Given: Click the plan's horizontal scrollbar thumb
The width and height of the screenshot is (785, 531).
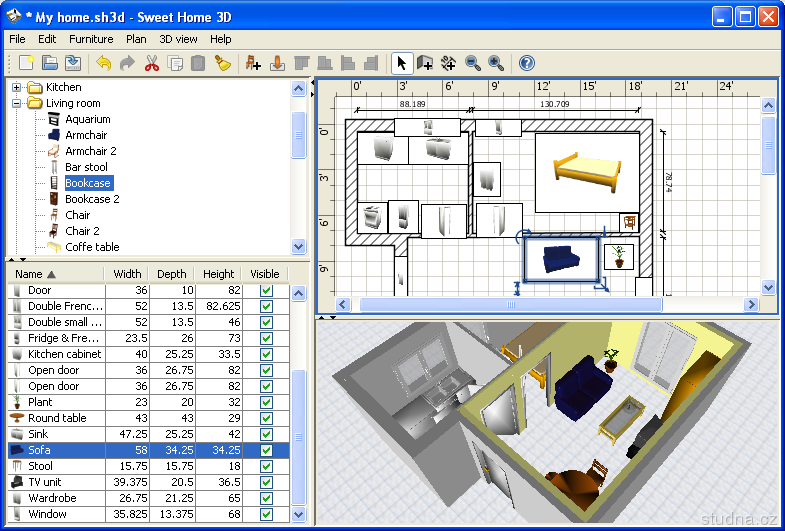Looking at the screenshot, I should pyautogui.click(x=510, y=304).
